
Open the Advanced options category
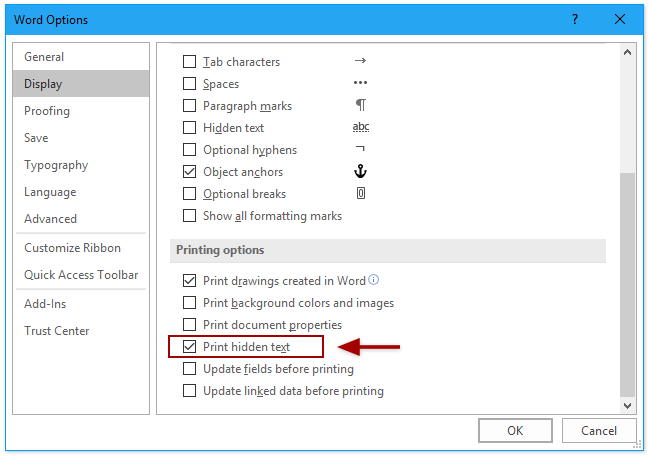tap(50, 219)
